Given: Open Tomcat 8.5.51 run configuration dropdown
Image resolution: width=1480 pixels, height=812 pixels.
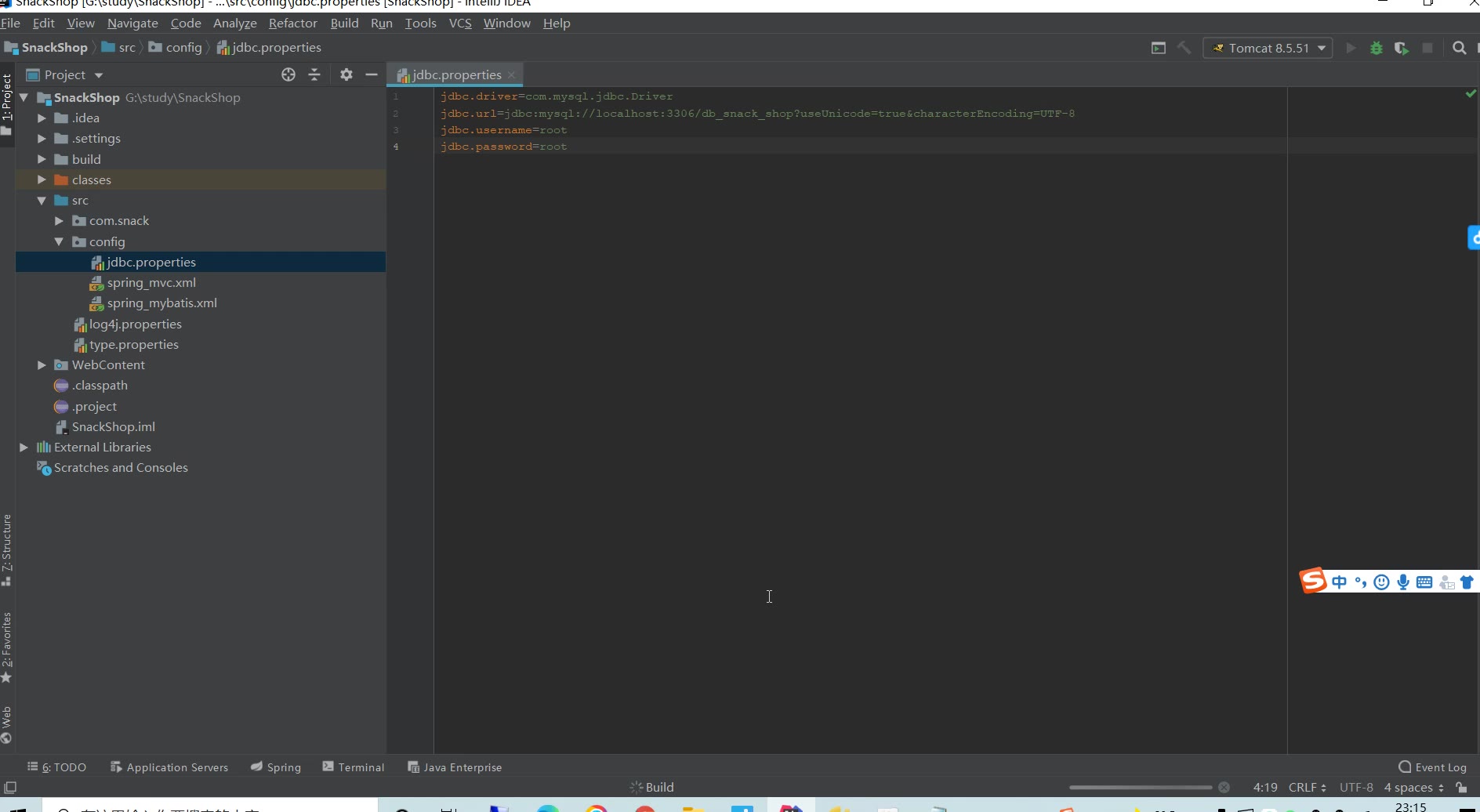Looking at the screenshot, I should 1268,49.
